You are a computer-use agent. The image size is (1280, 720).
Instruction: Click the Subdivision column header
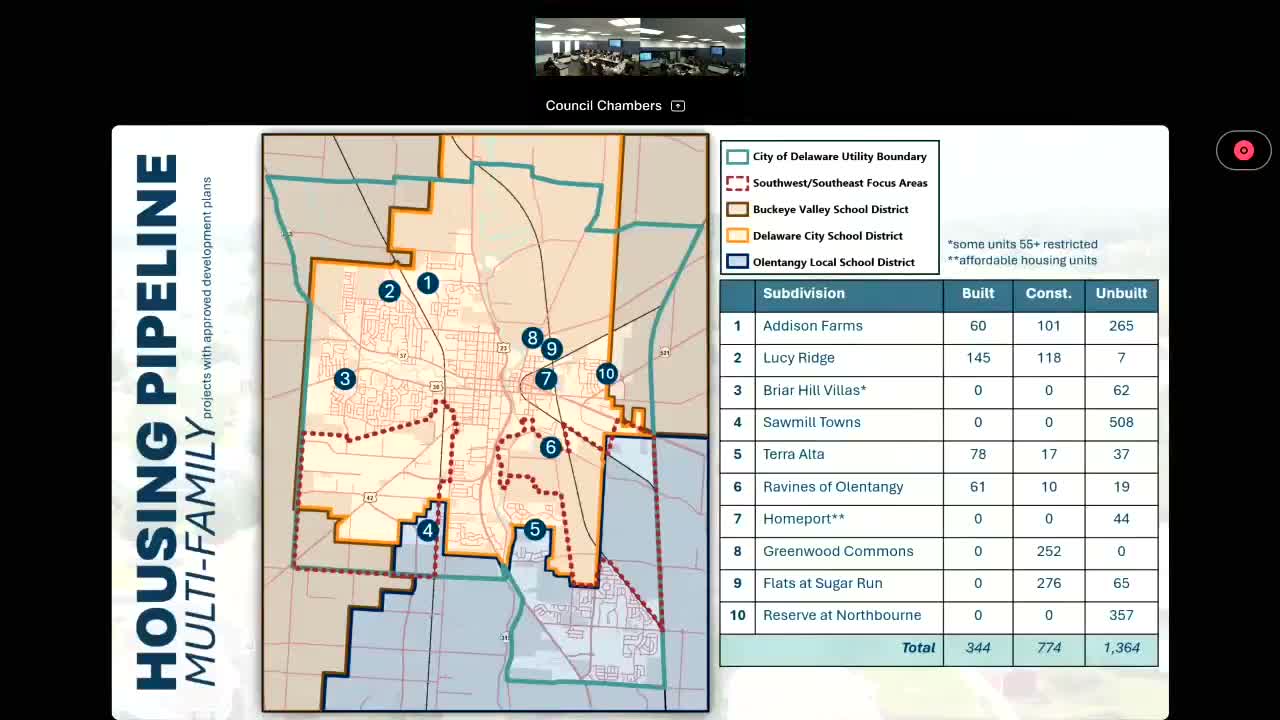coord(803,294)
